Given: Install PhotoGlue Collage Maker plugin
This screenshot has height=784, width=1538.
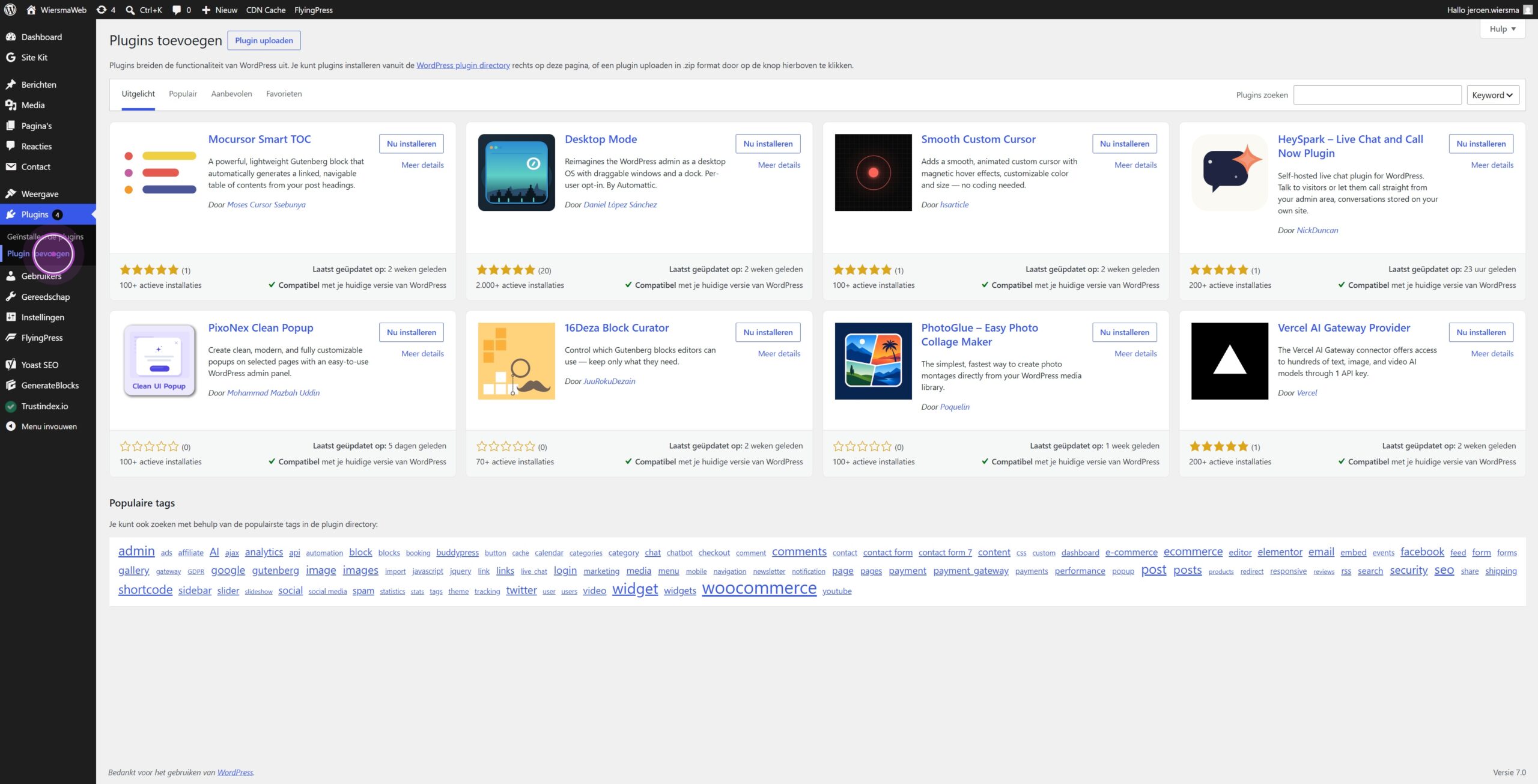Looking at the screenshot, I should pos(1124,332).
